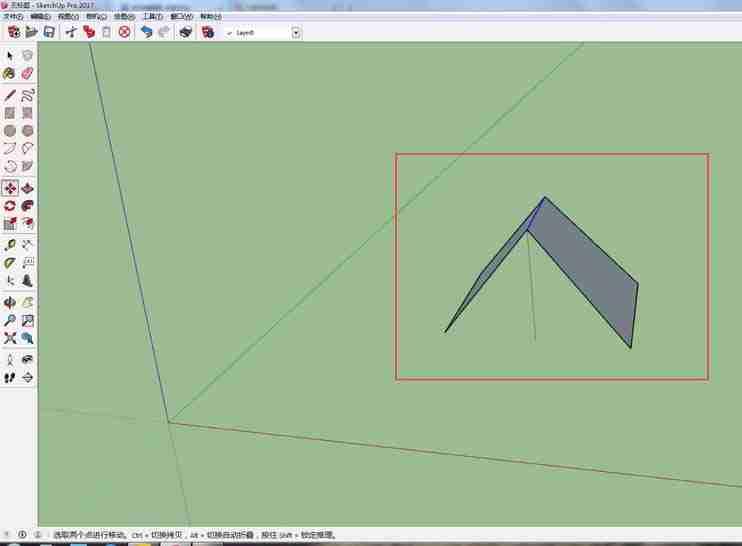Create a new file from toolbar
Image resolution: width=742 pixels, height=546 pixels.
pyautogui.click(x=14, y=32)
